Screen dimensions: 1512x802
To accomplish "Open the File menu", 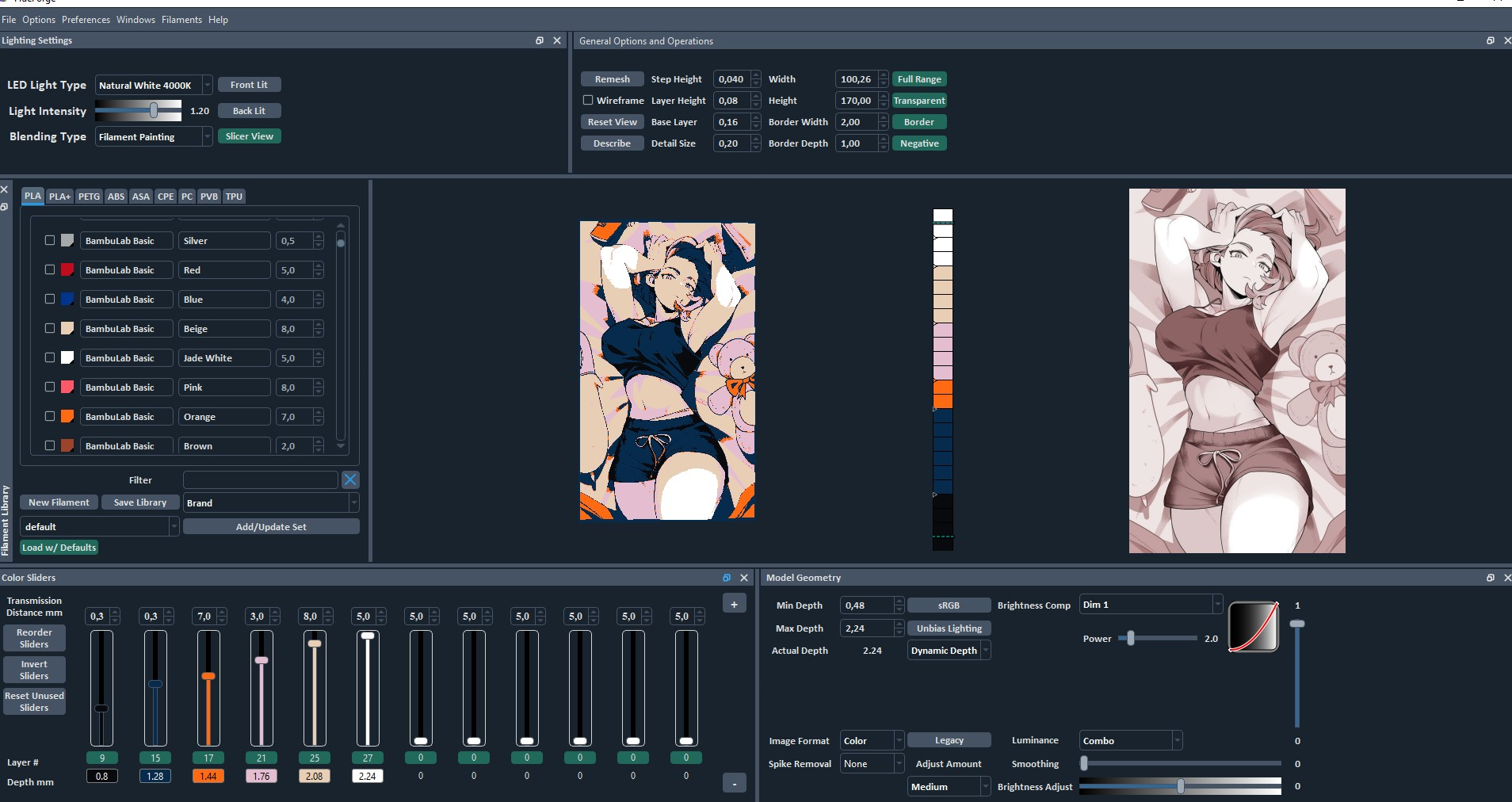I will tap(9, 19).
